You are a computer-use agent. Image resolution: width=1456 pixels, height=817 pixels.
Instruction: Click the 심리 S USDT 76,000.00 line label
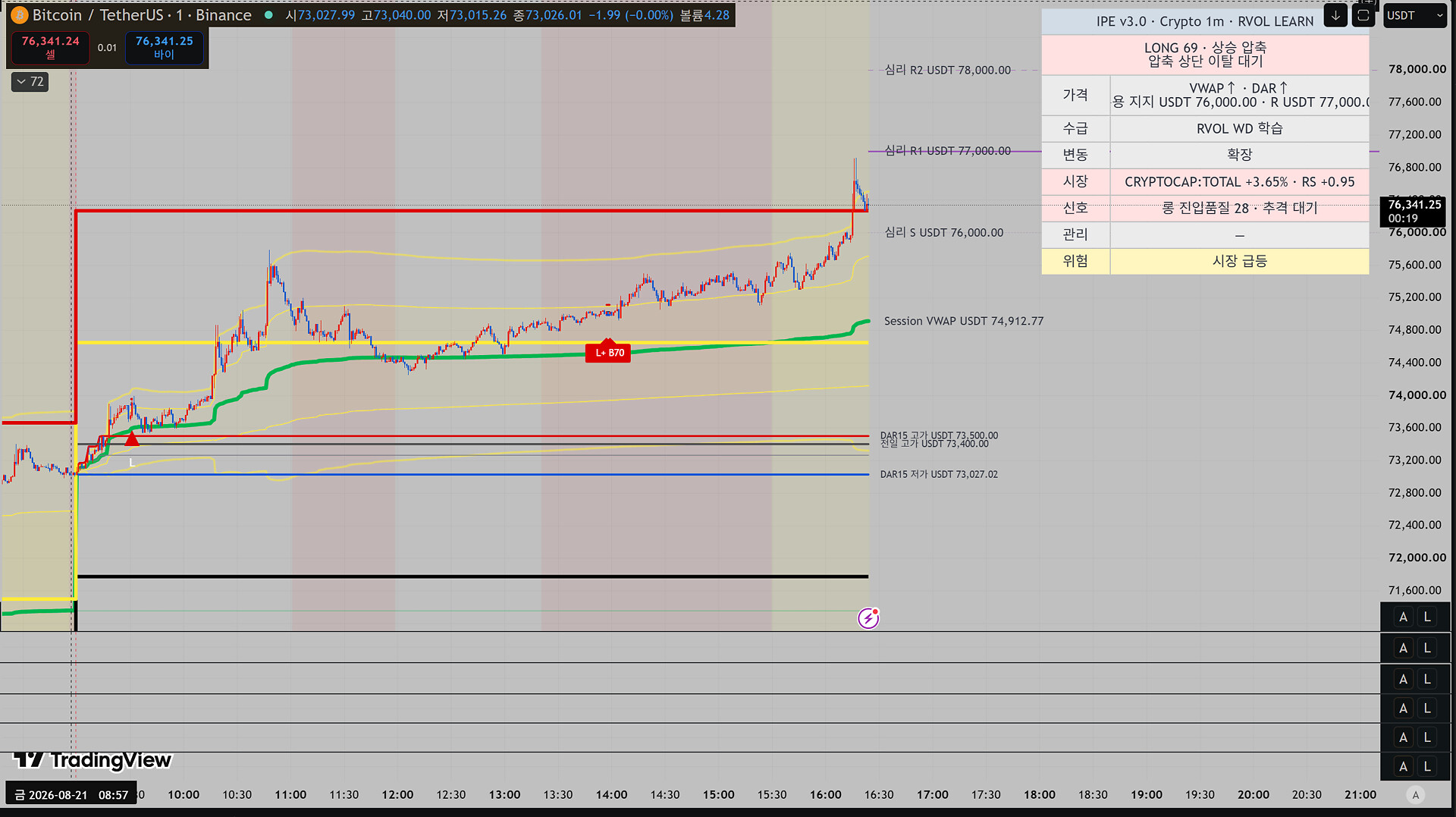pos(944,233)
